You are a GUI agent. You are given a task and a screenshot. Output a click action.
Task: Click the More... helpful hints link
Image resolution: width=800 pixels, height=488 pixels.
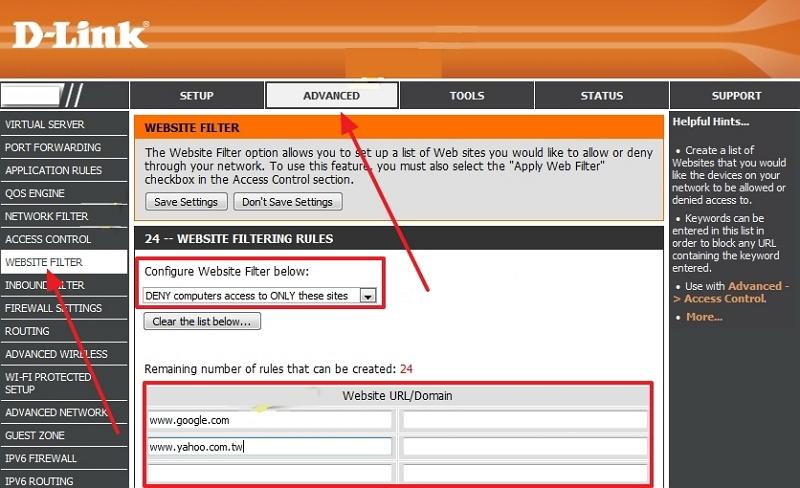pyautogui.click(x=704, y=317)
